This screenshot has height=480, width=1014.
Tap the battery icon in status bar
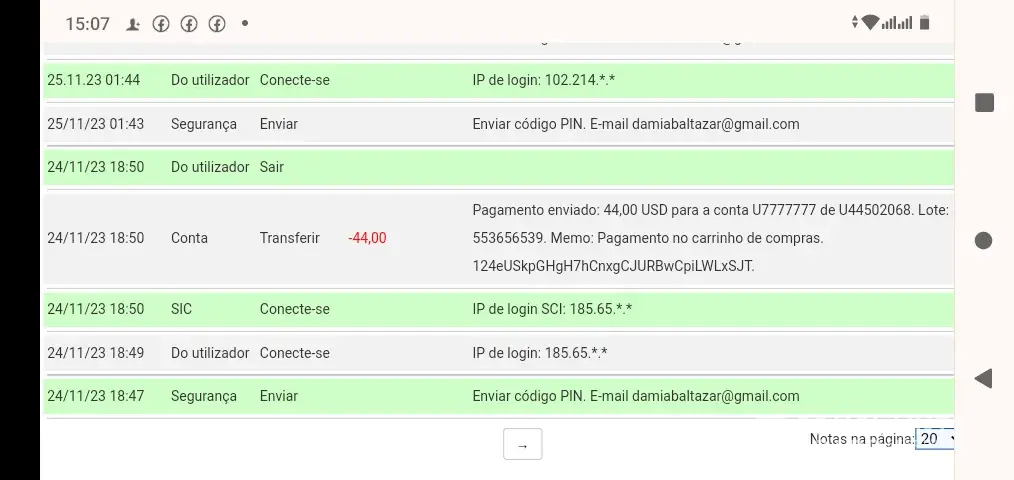[x=925, y=23]
